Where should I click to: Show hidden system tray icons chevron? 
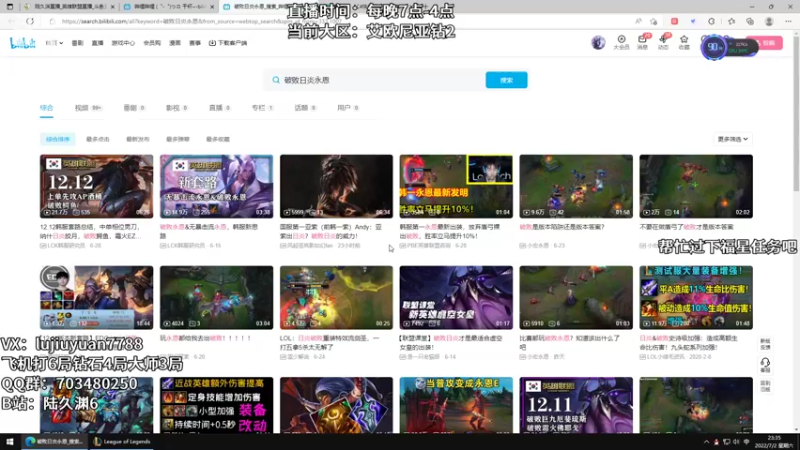pos(706,442)
